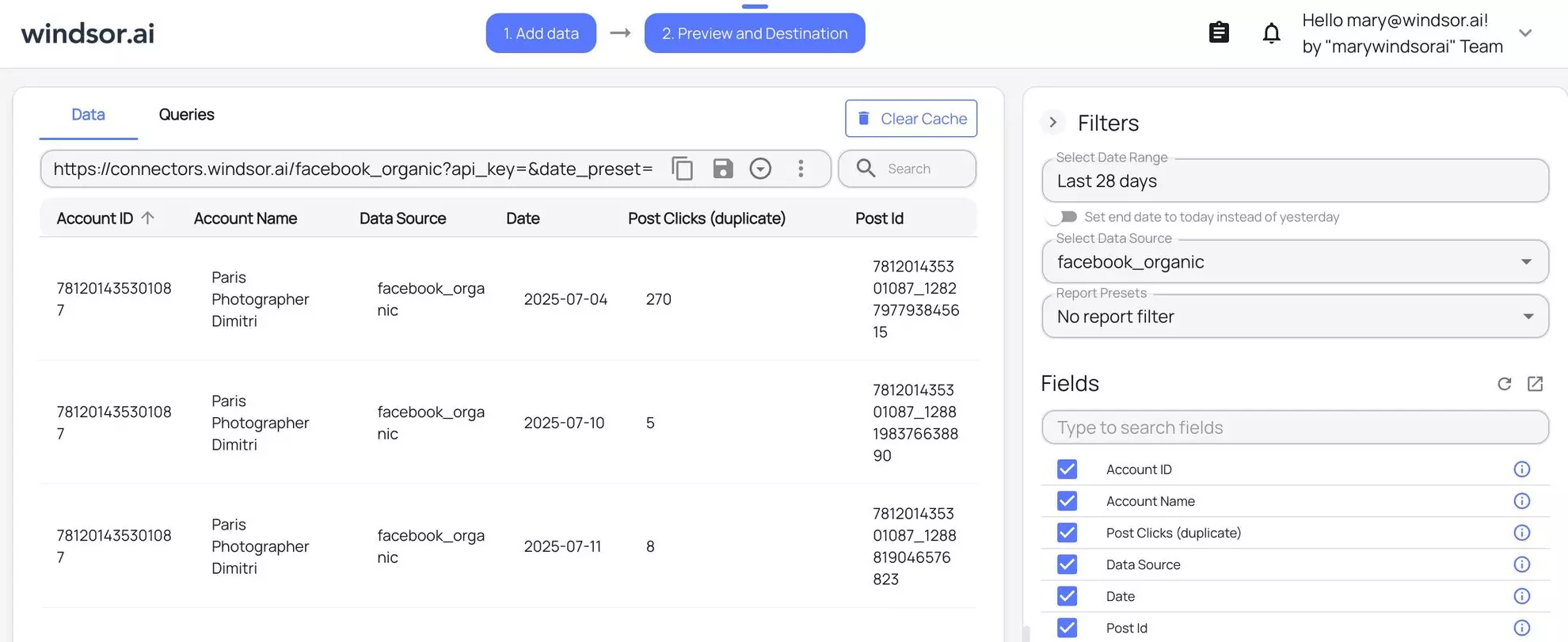Click the Data Source column header
This screenshot has width=1568, height=642.
coord(402,218)
